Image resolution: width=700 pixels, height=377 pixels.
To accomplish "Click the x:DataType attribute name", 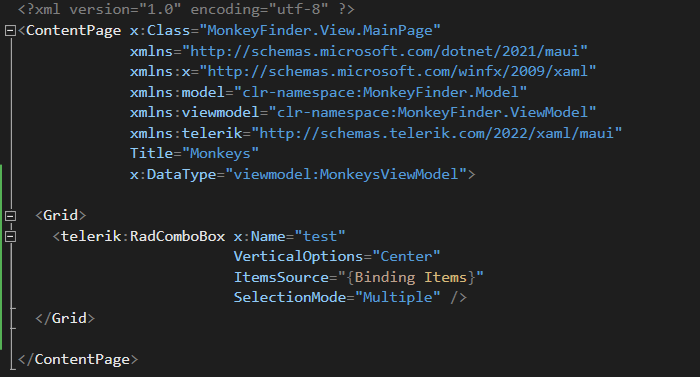I will point(173,174).
